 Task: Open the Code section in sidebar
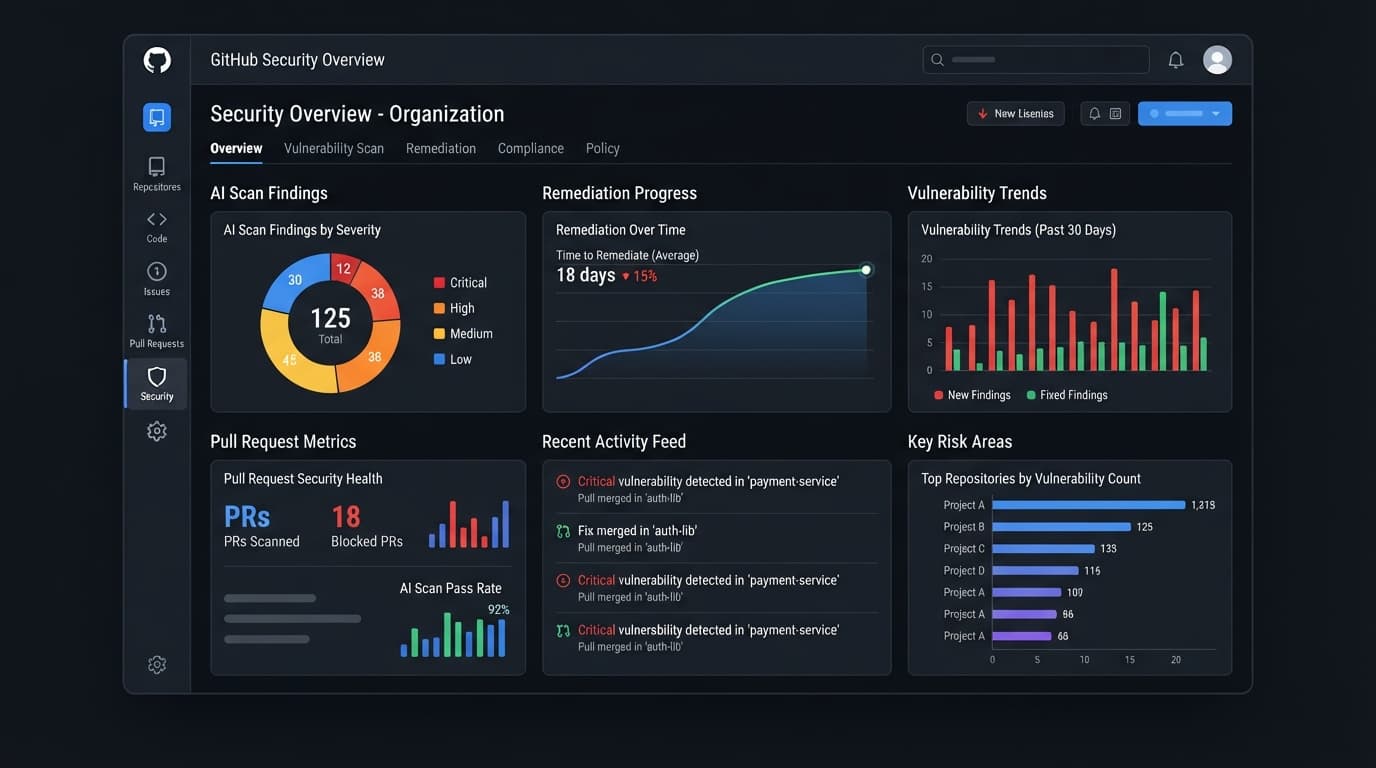pyautogui.click(x=157, y=226)
